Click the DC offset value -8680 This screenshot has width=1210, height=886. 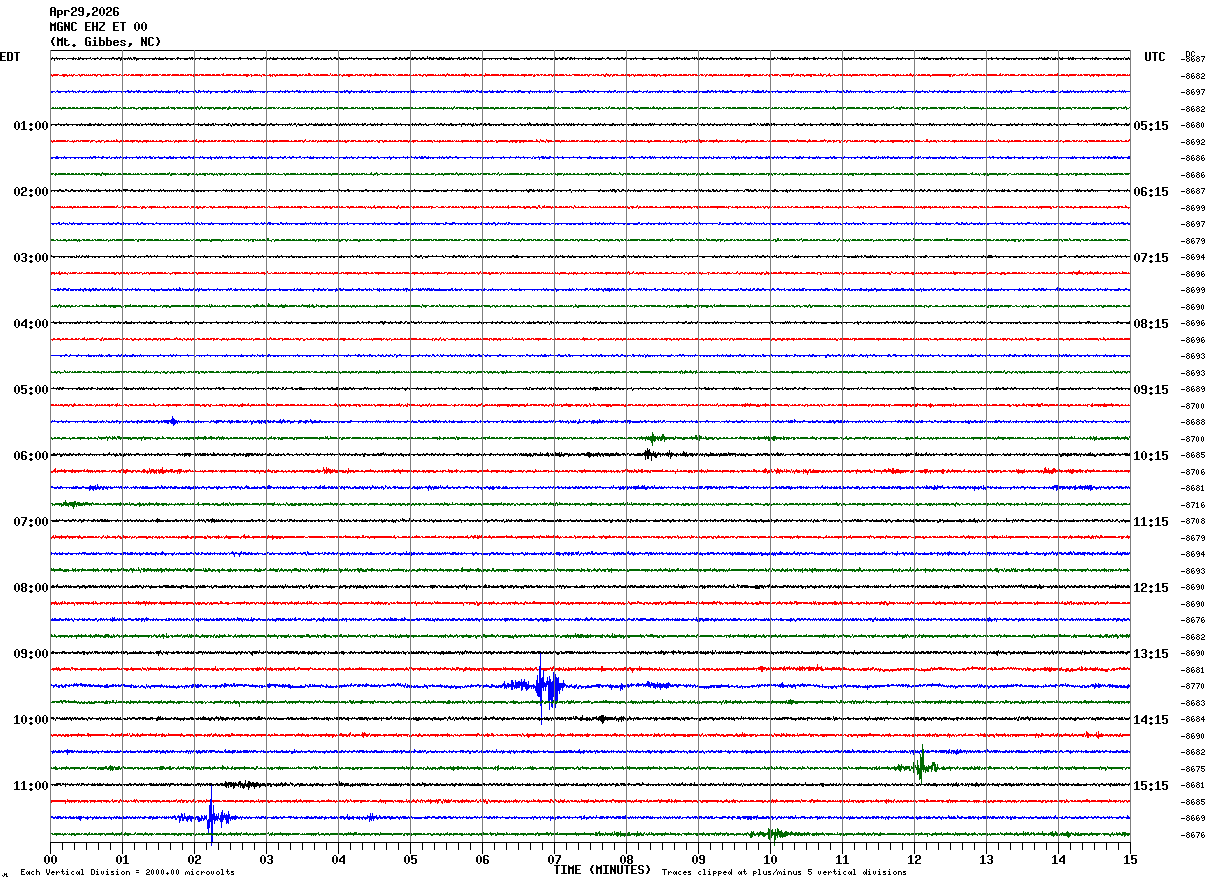pyautogui.click(x=1194, y=126)
